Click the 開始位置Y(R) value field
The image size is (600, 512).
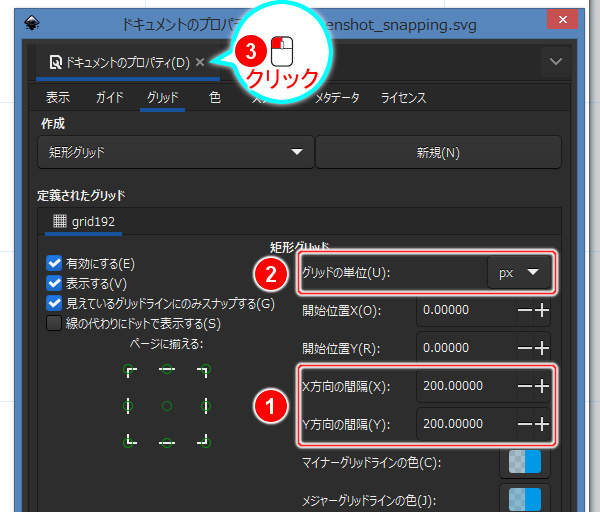pos(465,348)
